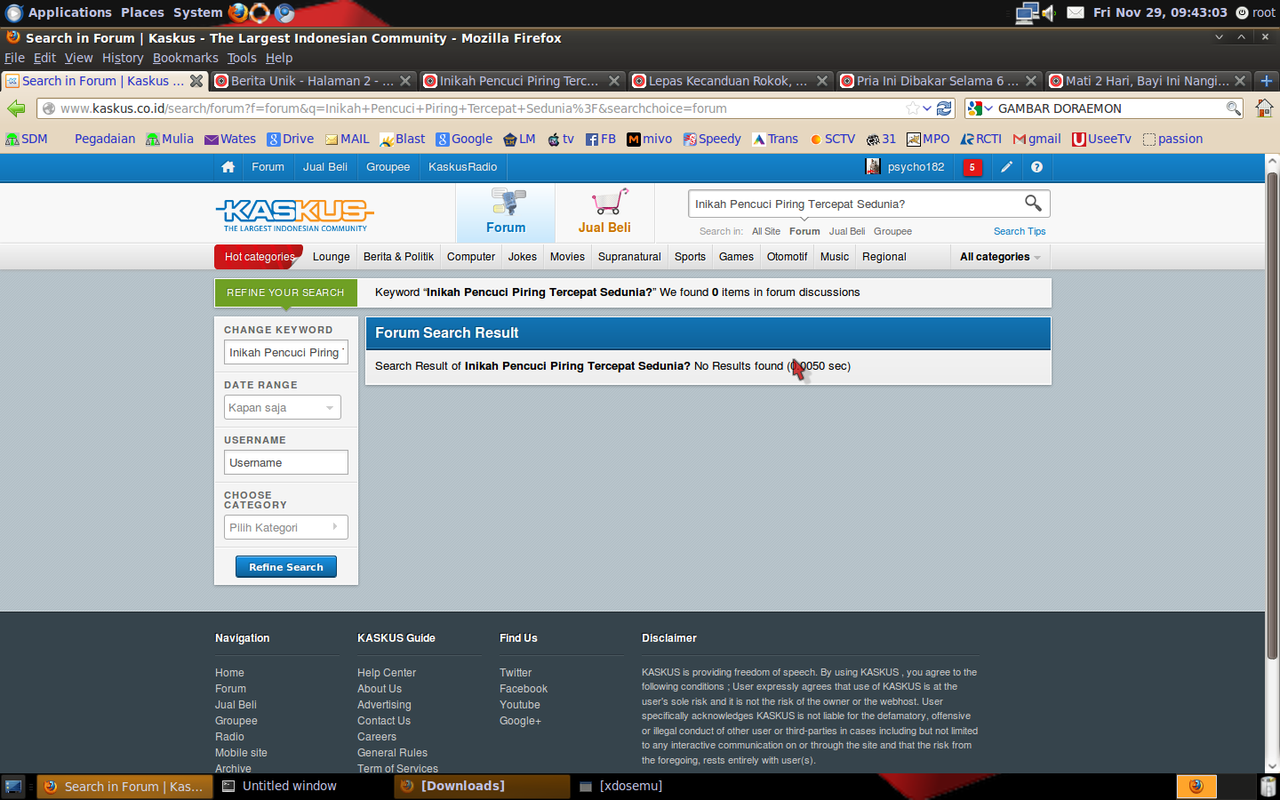Screen dimensions: 1280x800
Task: Switch to the Inikah Pencuci Piring tab
Action: pyautogui.click(x=521, y=81)
